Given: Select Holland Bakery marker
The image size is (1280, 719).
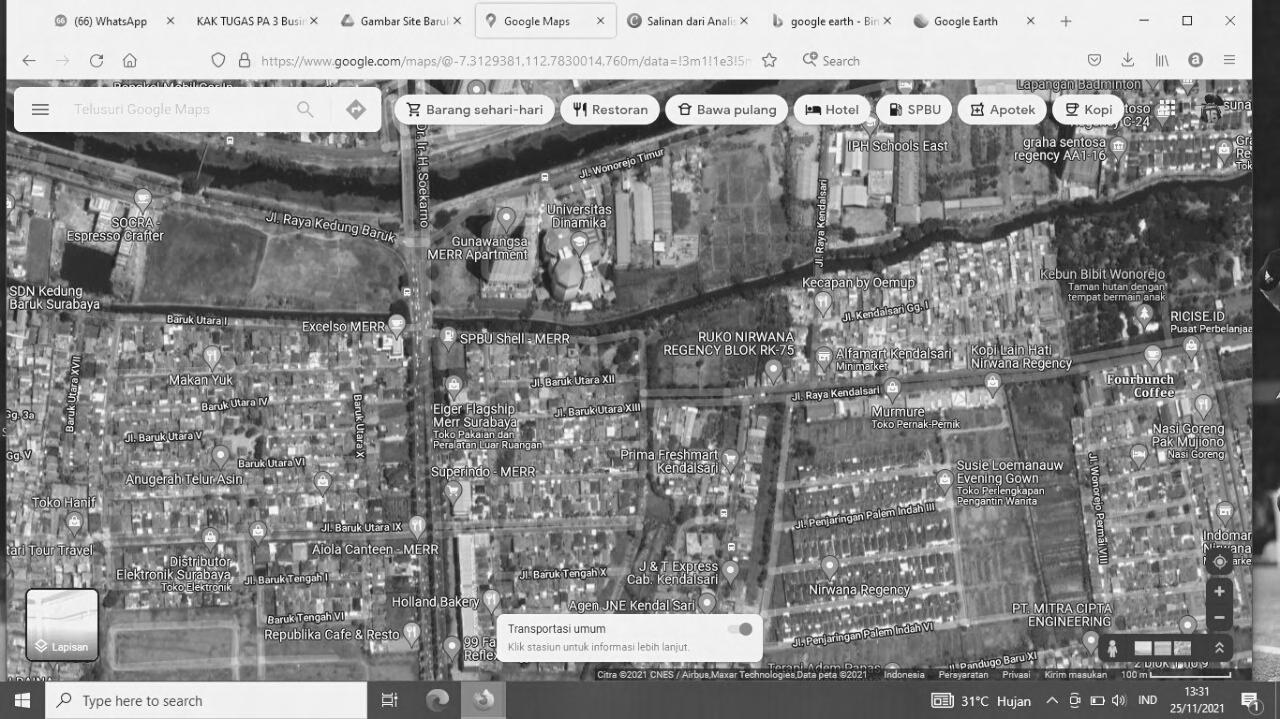Looking at the screenshot, I should click(x=491, y=600).
